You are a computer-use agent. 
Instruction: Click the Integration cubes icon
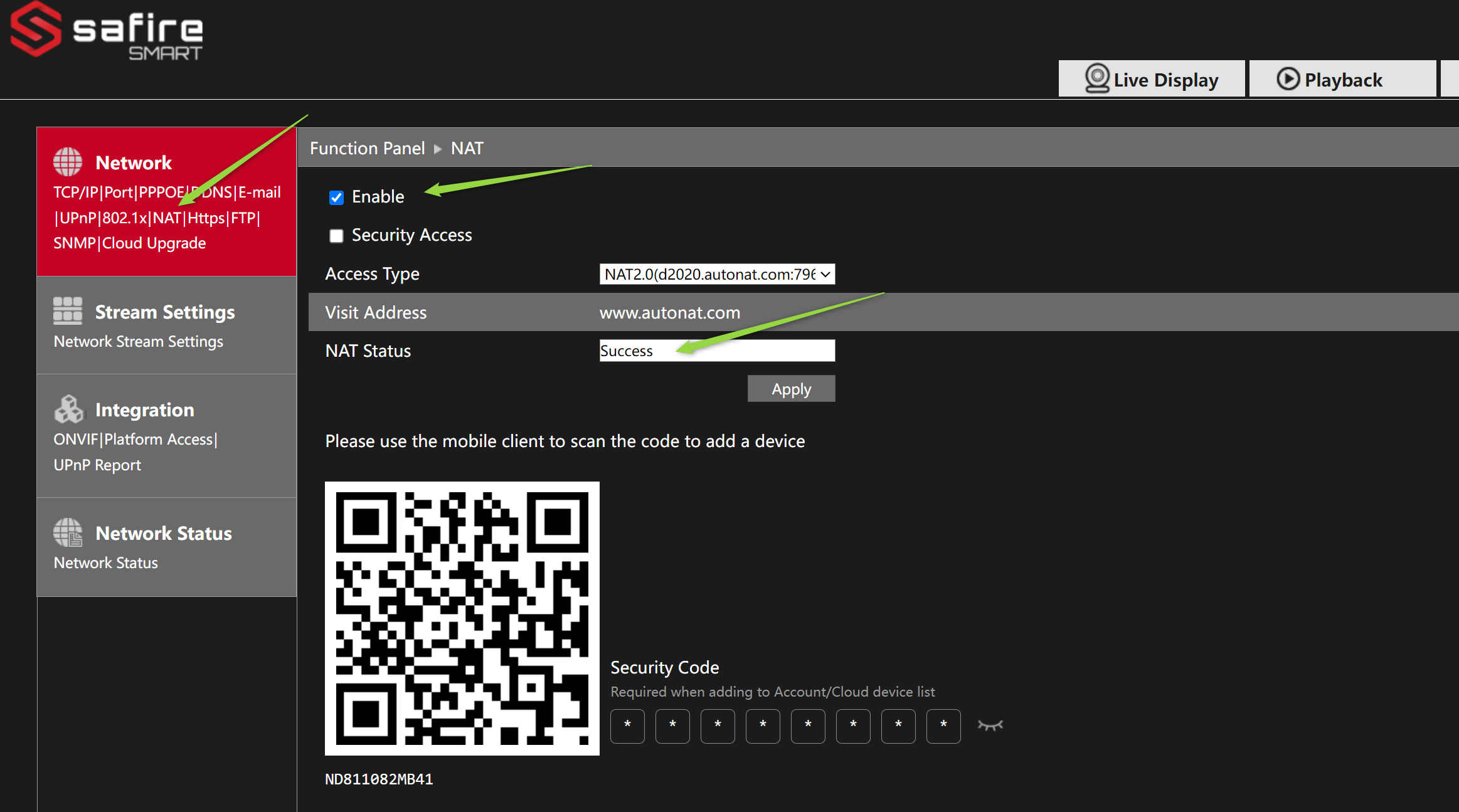pos(68,409)
